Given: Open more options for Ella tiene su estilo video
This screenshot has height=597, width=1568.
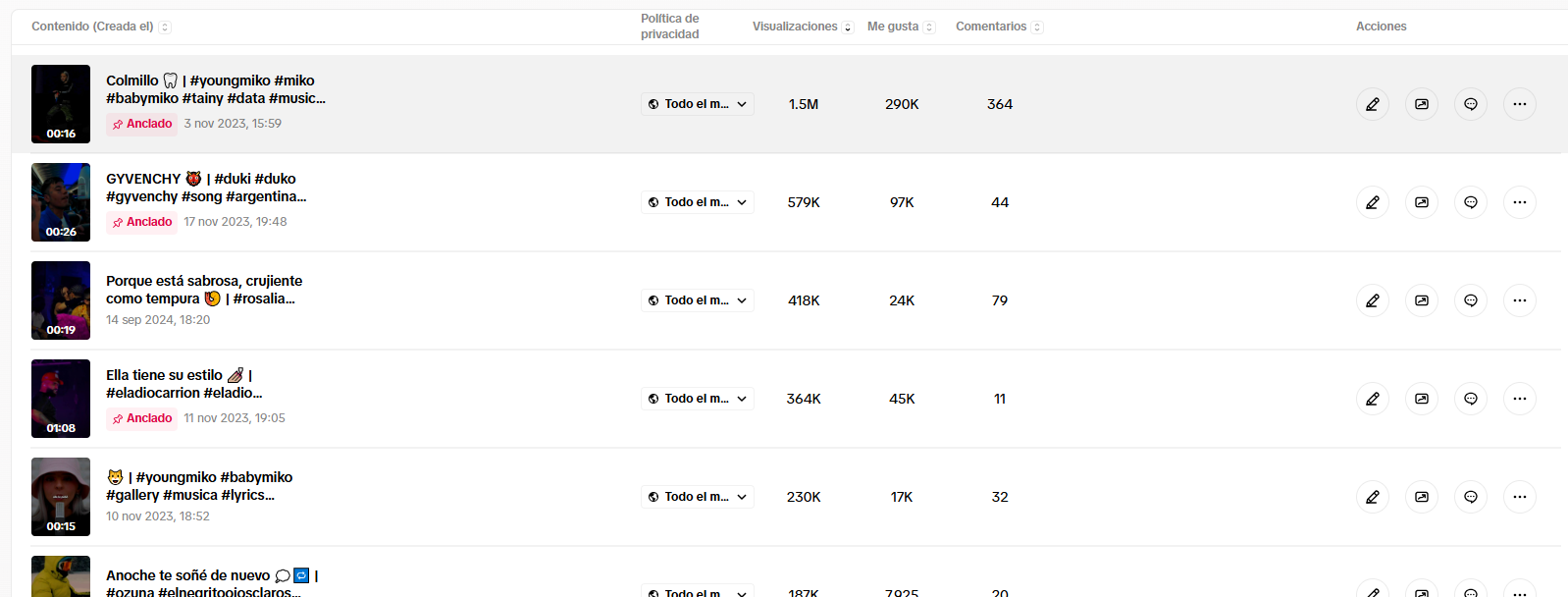Looking at the screenshot, I should [x=1520, y=399].
